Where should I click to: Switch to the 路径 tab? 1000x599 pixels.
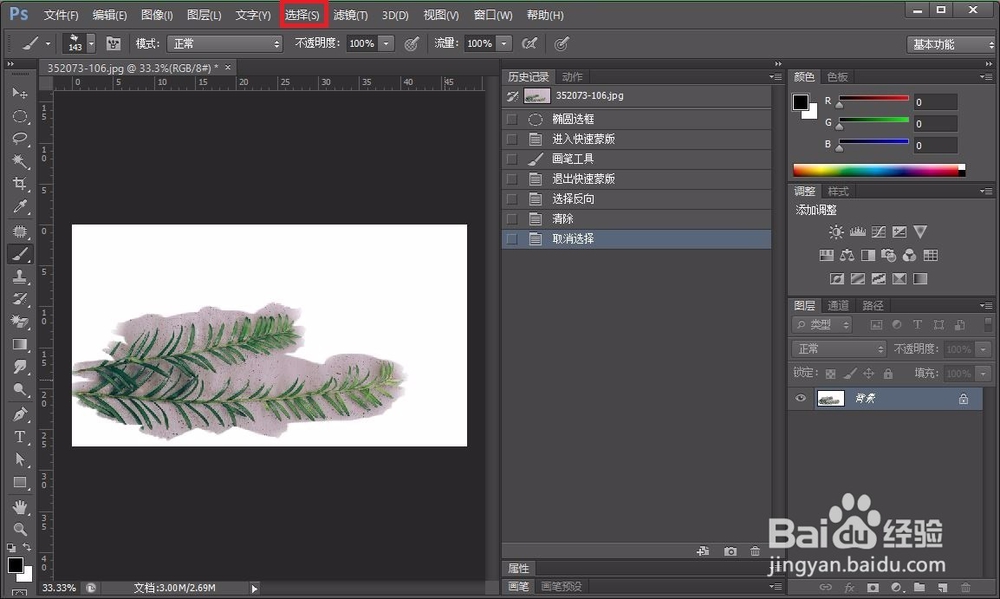[x=872, y=306]
